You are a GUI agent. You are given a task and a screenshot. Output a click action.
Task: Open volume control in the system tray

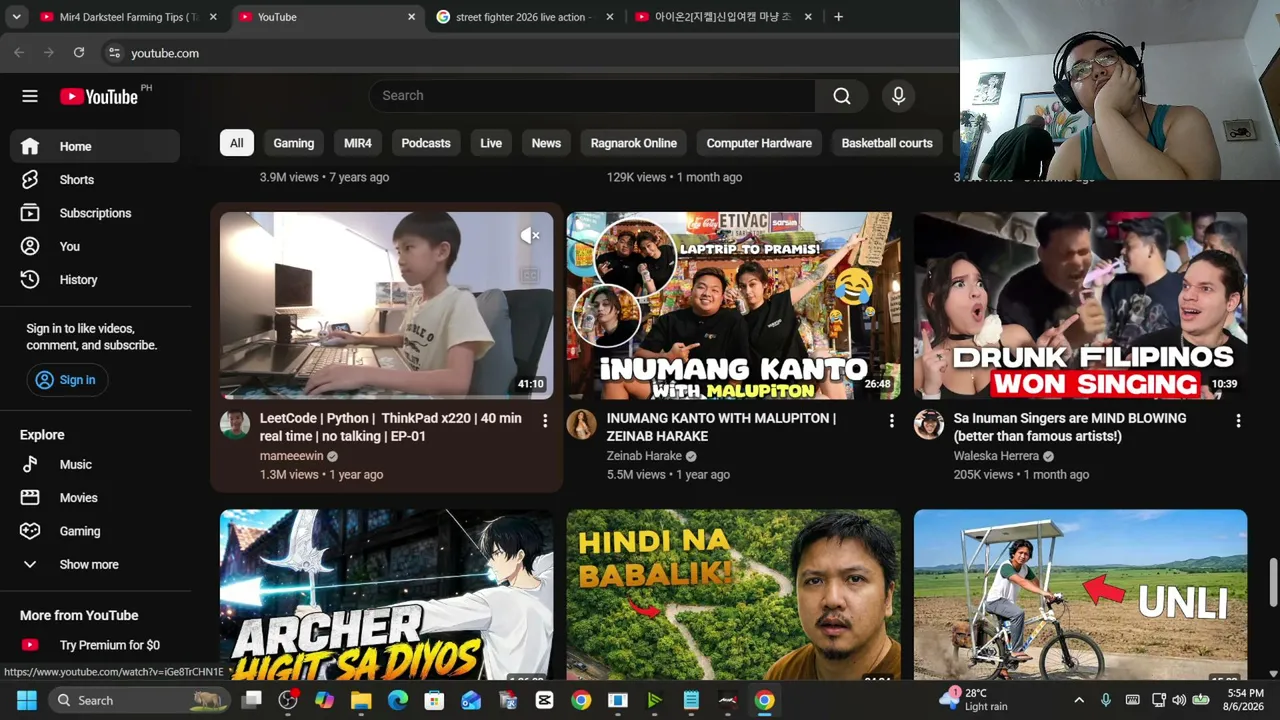coord(1179,700)
